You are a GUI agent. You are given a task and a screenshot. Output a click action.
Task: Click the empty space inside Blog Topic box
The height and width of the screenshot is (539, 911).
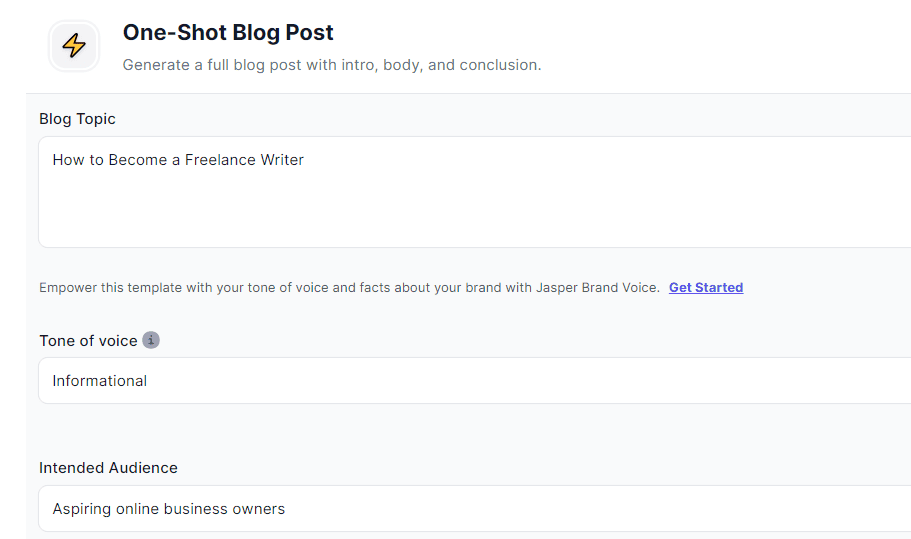click(500, 215)
